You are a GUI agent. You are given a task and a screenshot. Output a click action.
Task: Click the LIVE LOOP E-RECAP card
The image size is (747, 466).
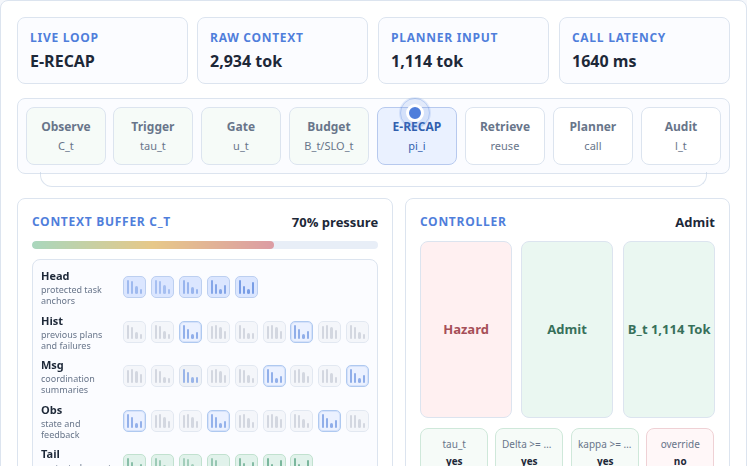tap(102, 51)
